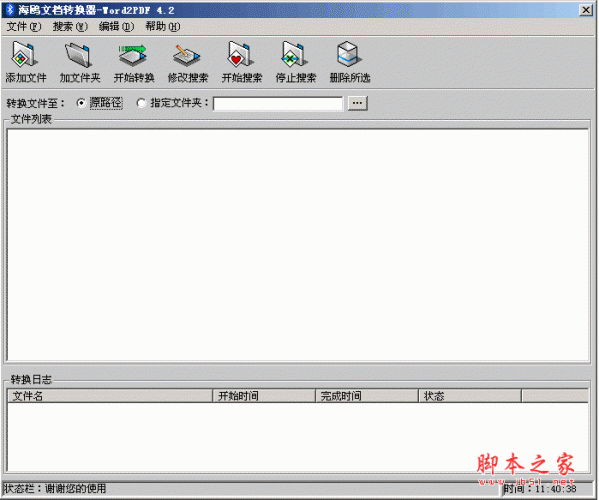Click the 停止搜索 (stop search) icon
This screenshot has width=599, height=500.
(296, 61)
